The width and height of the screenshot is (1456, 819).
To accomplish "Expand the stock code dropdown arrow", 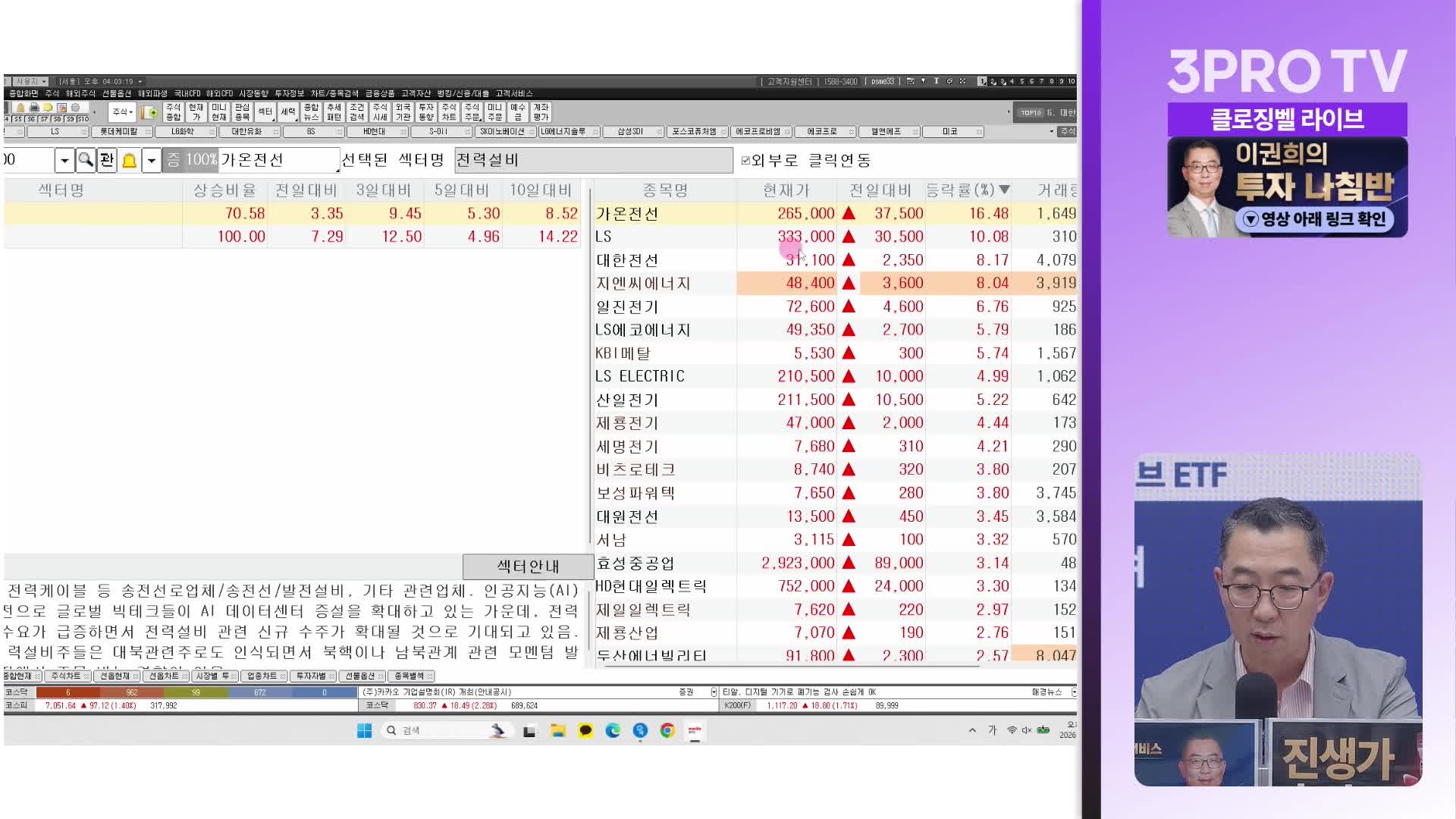I will (x=64, y=160).
